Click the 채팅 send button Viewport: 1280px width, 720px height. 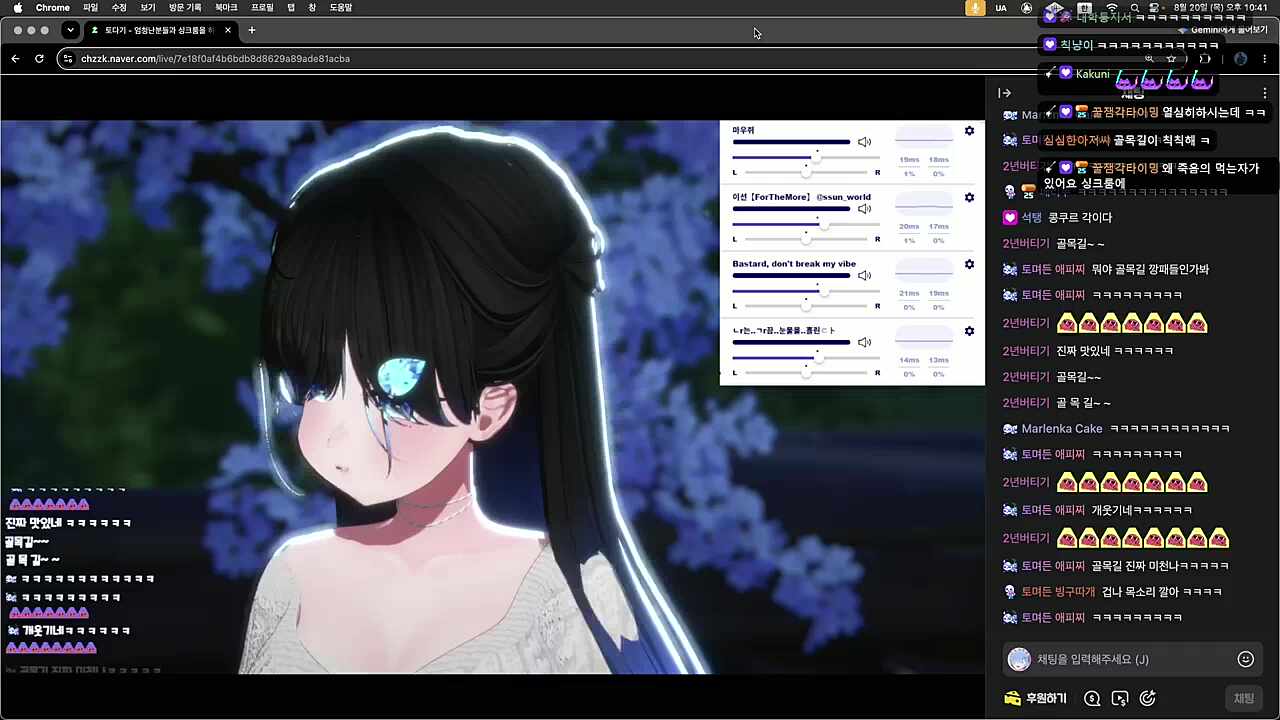(1244, 698)
